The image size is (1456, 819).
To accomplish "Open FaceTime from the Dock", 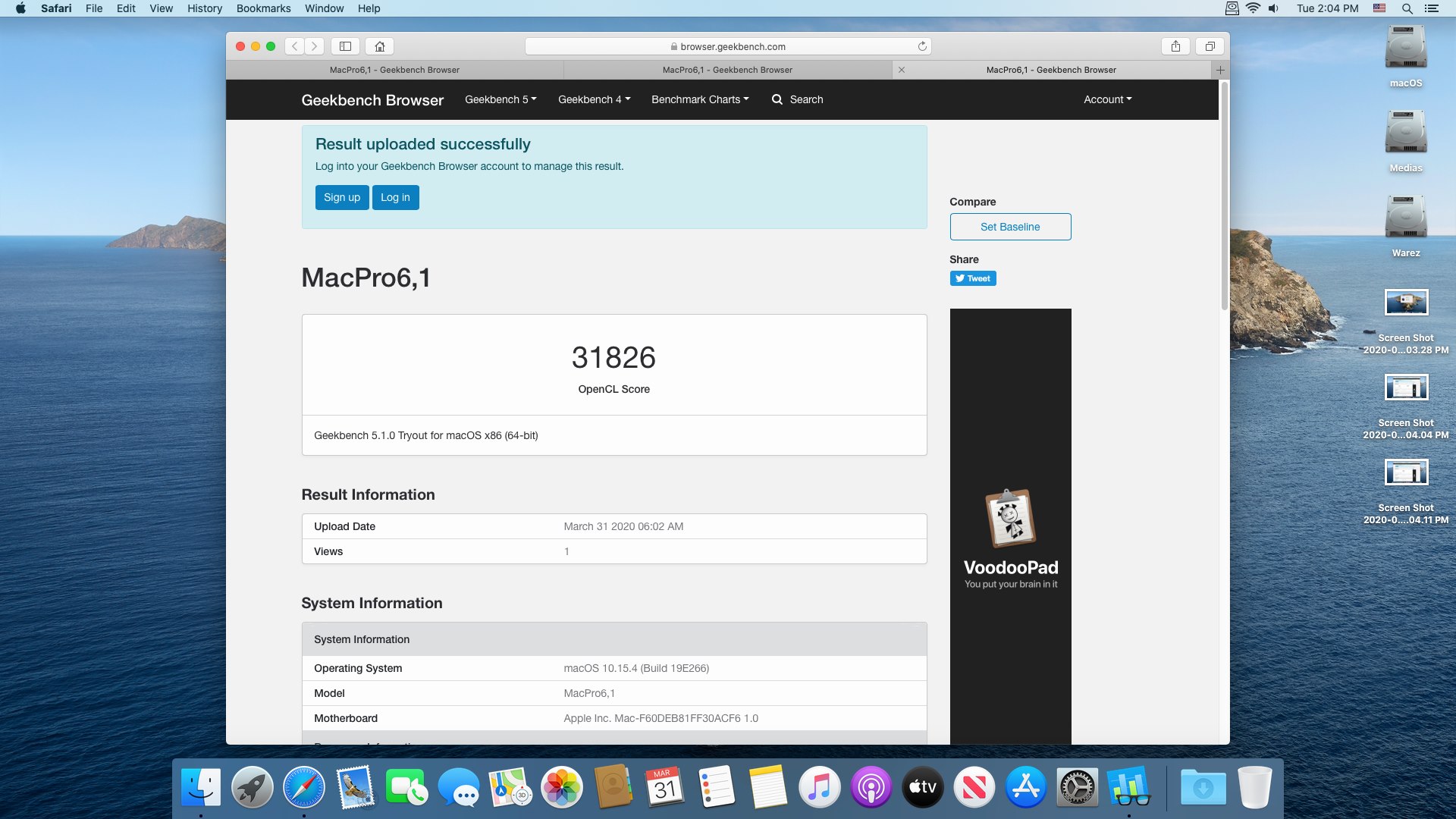I will 407,787.
